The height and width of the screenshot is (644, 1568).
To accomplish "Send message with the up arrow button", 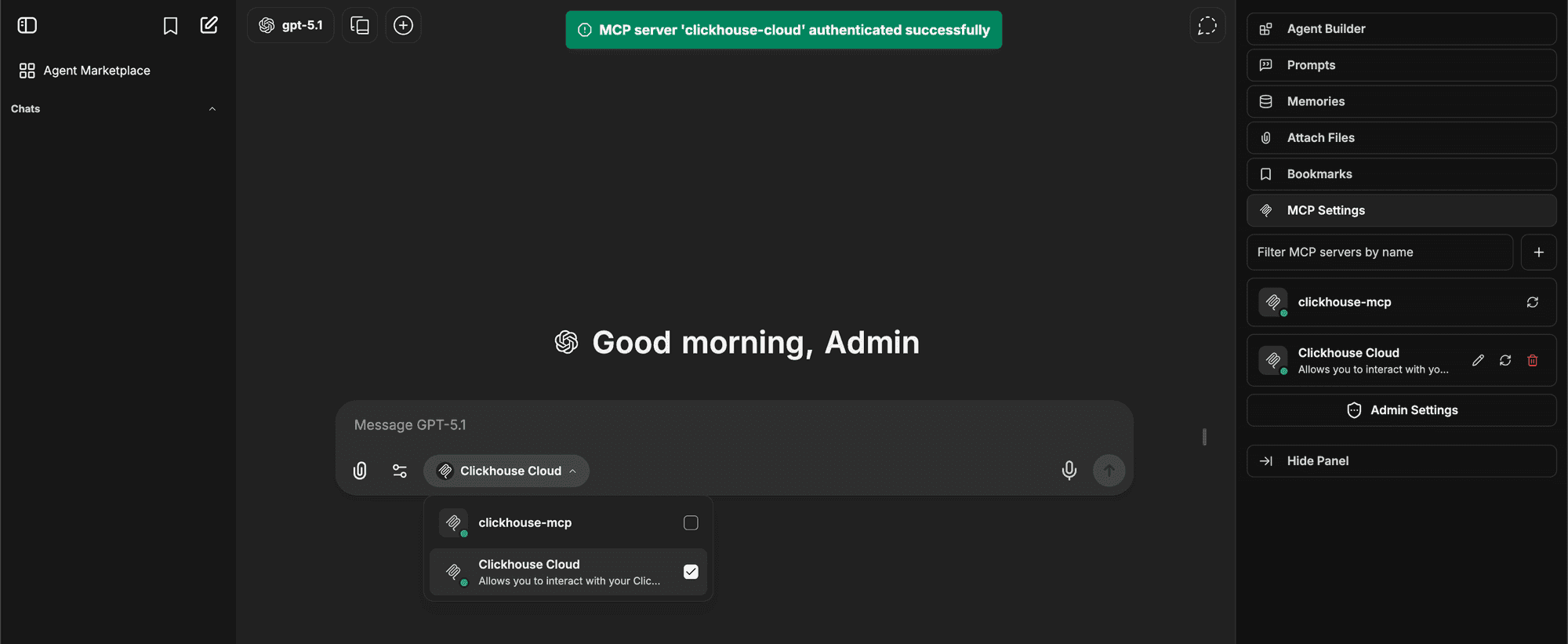I will coord(1109,471).
